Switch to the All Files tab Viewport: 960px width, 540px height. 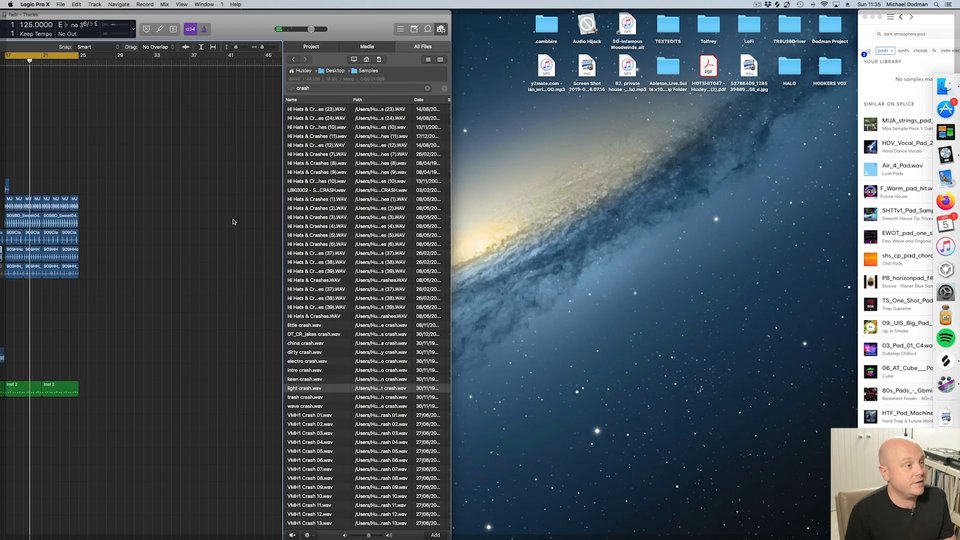point(422,47)
